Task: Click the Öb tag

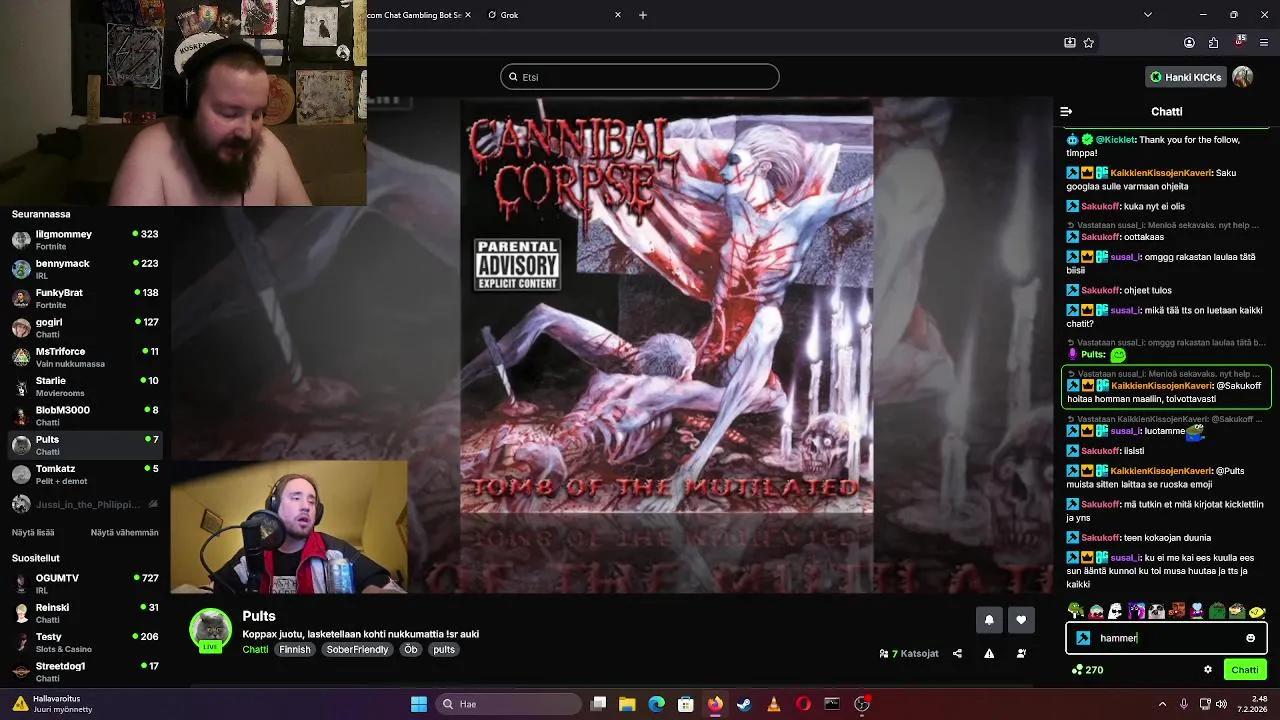Action: (410, 650)
